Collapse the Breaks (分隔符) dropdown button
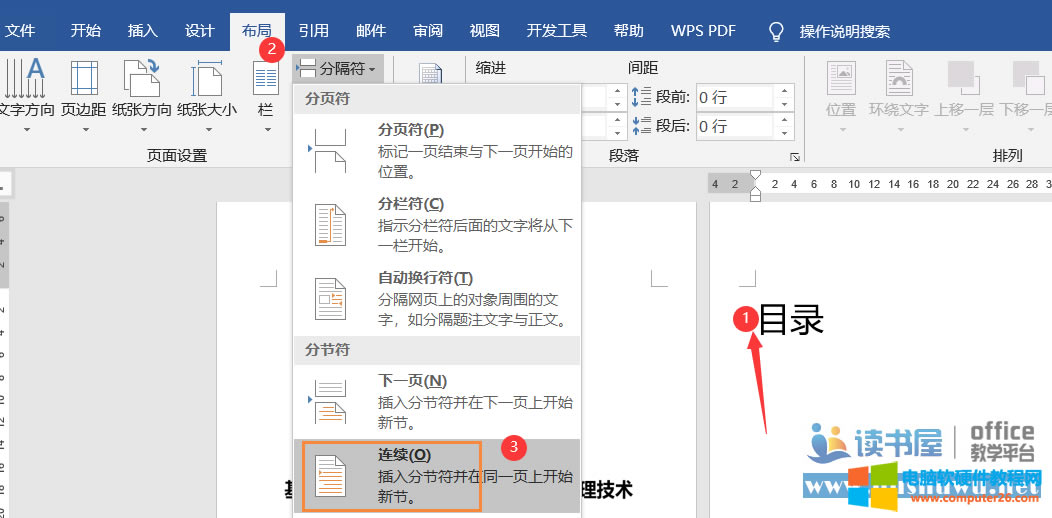The width and height of the screenshot is (1052, 518). click(x=338, y=69)
